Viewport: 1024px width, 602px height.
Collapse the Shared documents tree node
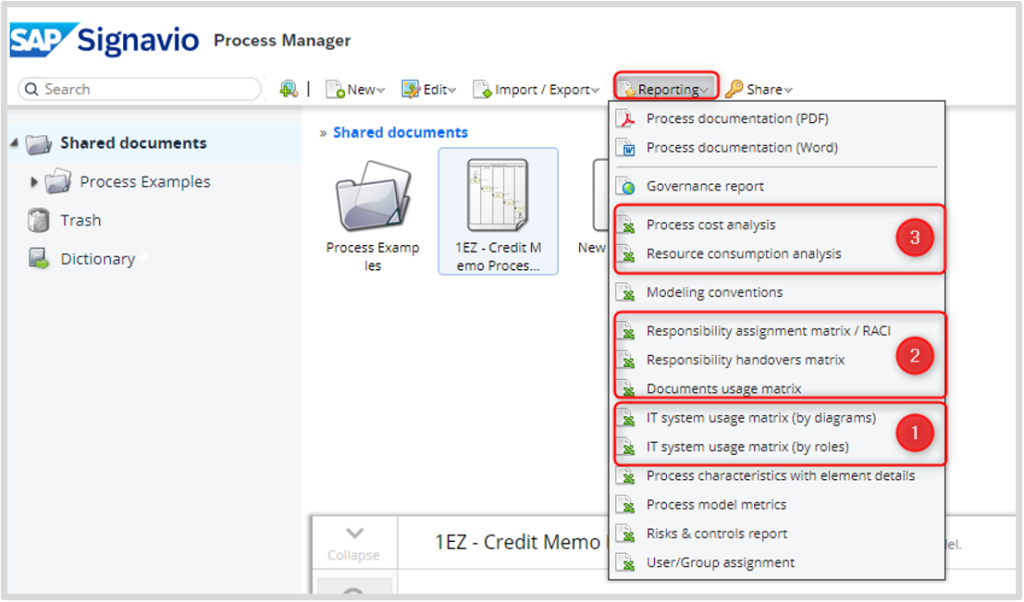coord(14,142)
